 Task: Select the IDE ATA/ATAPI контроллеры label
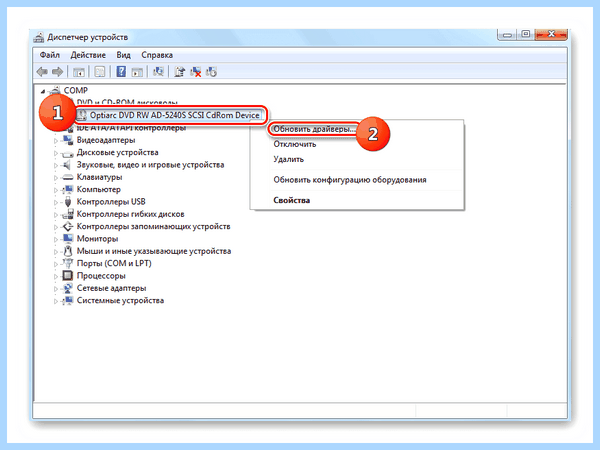[131, 128]
